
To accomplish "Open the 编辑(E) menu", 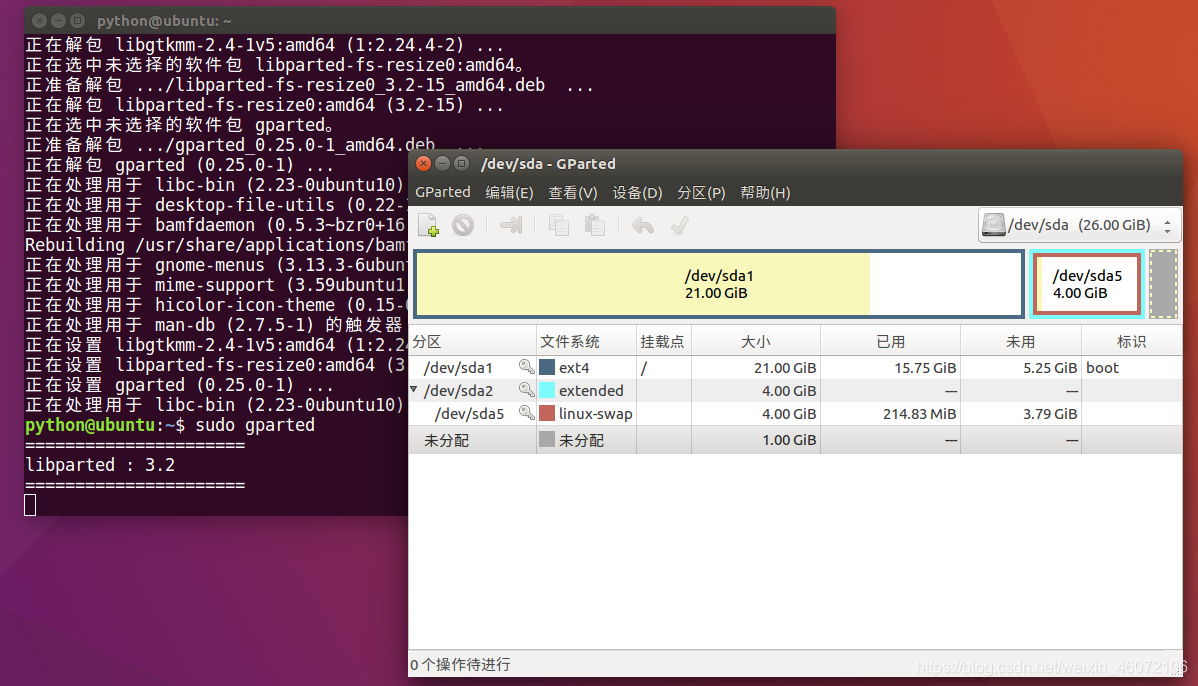I will [509, 193].
